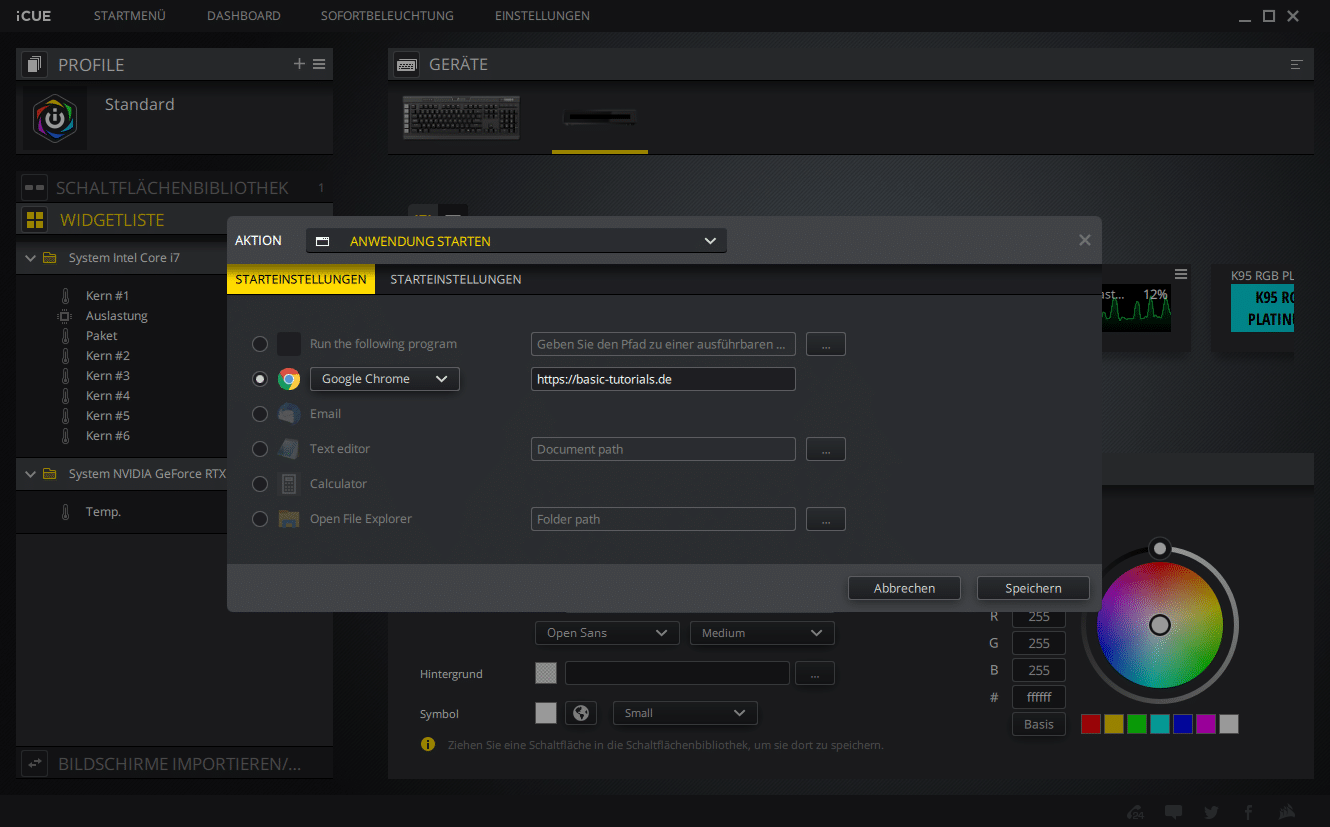
Task: Click the URL field with basic-tutorials.de
Action: [662, 379]
